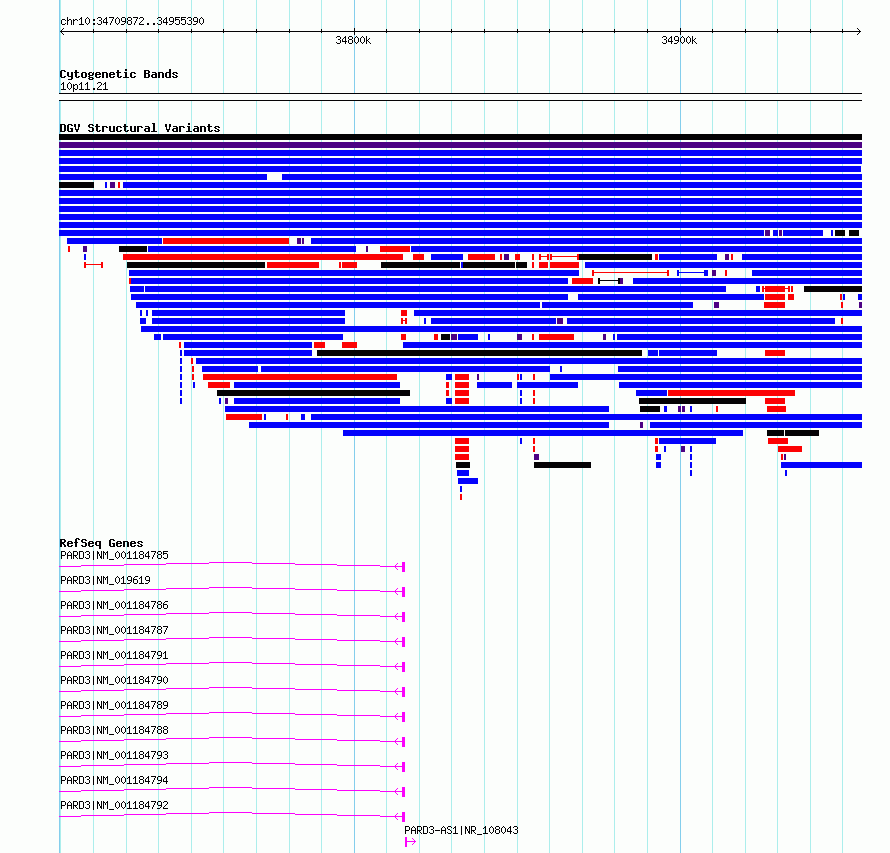Click PARD3|NM_001184789 transcript label
The width and height of the screenshot is (890, 853).
(114, 705)
